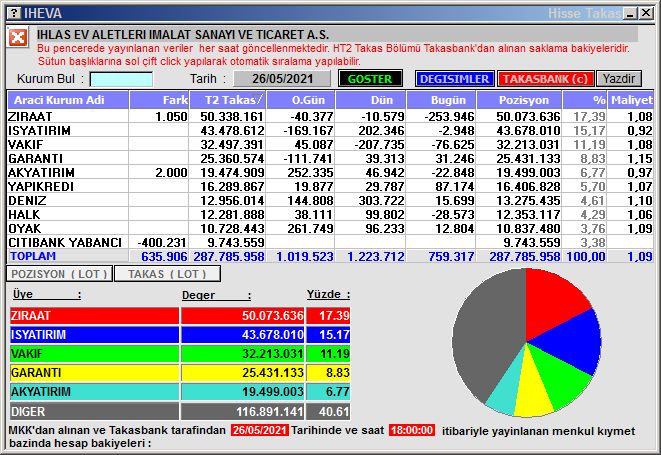
Task: Select the VAKIF row in table
Action: click(330, 144)
